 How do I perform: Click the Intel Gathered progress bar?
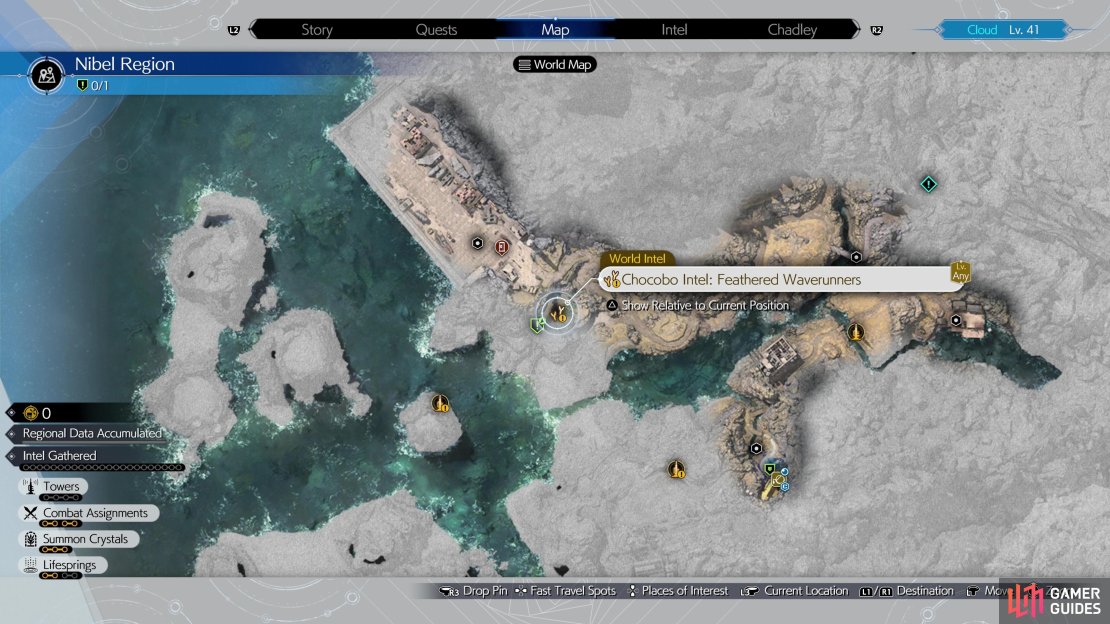(x=103, y=467)
